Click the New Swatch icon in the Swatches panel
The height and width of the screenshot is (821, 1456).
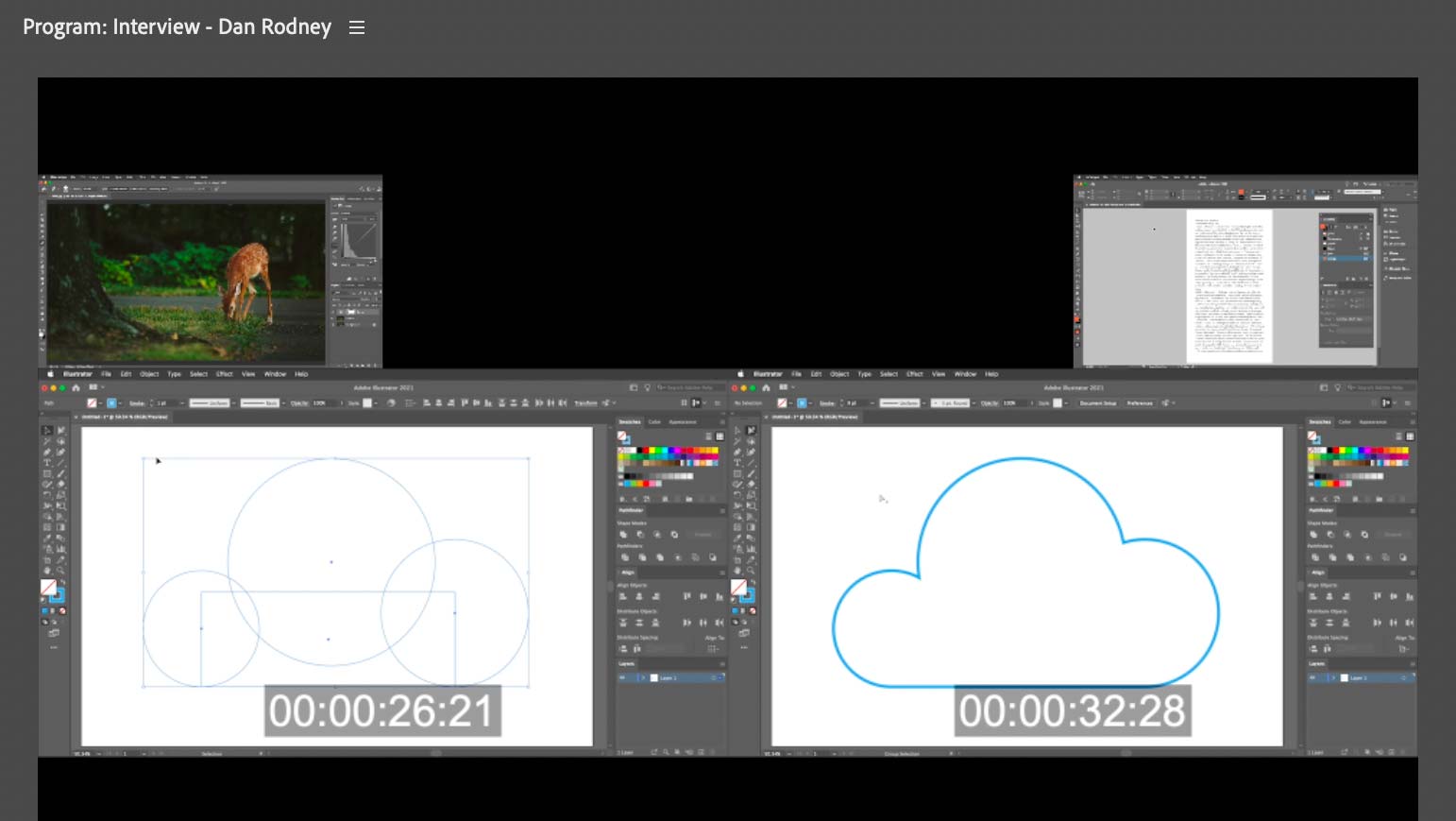(687, 497)
